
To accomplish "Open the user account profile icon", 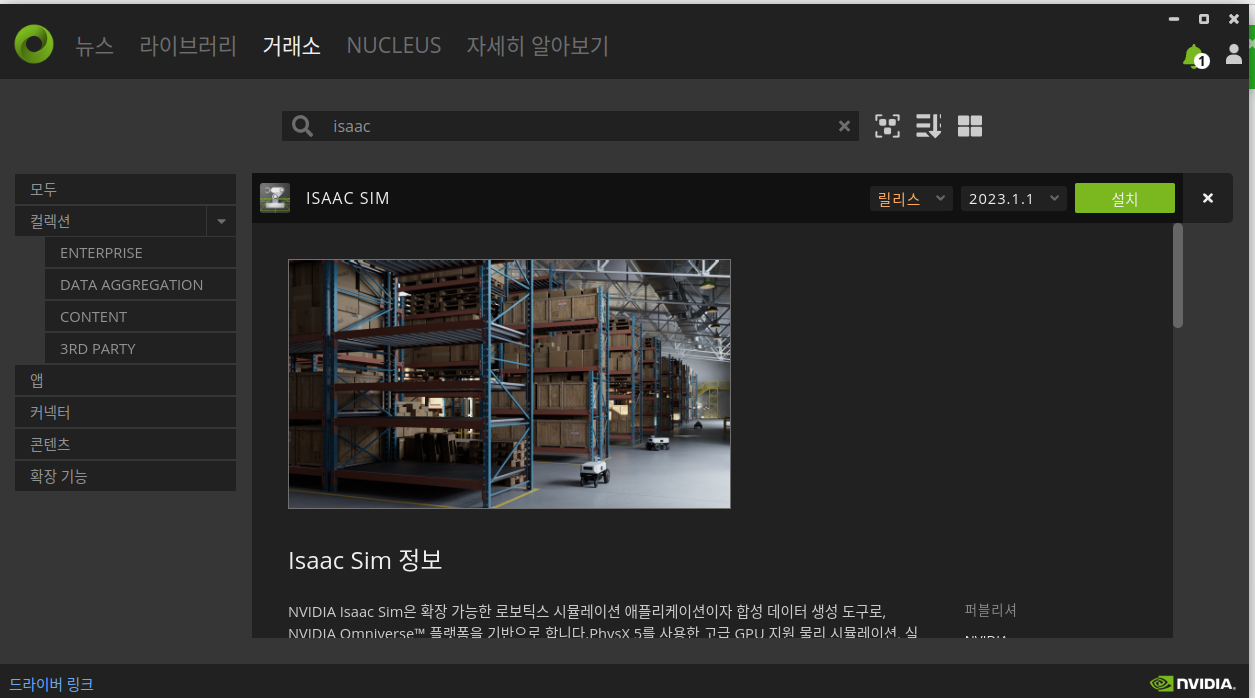I will 1234,54.
